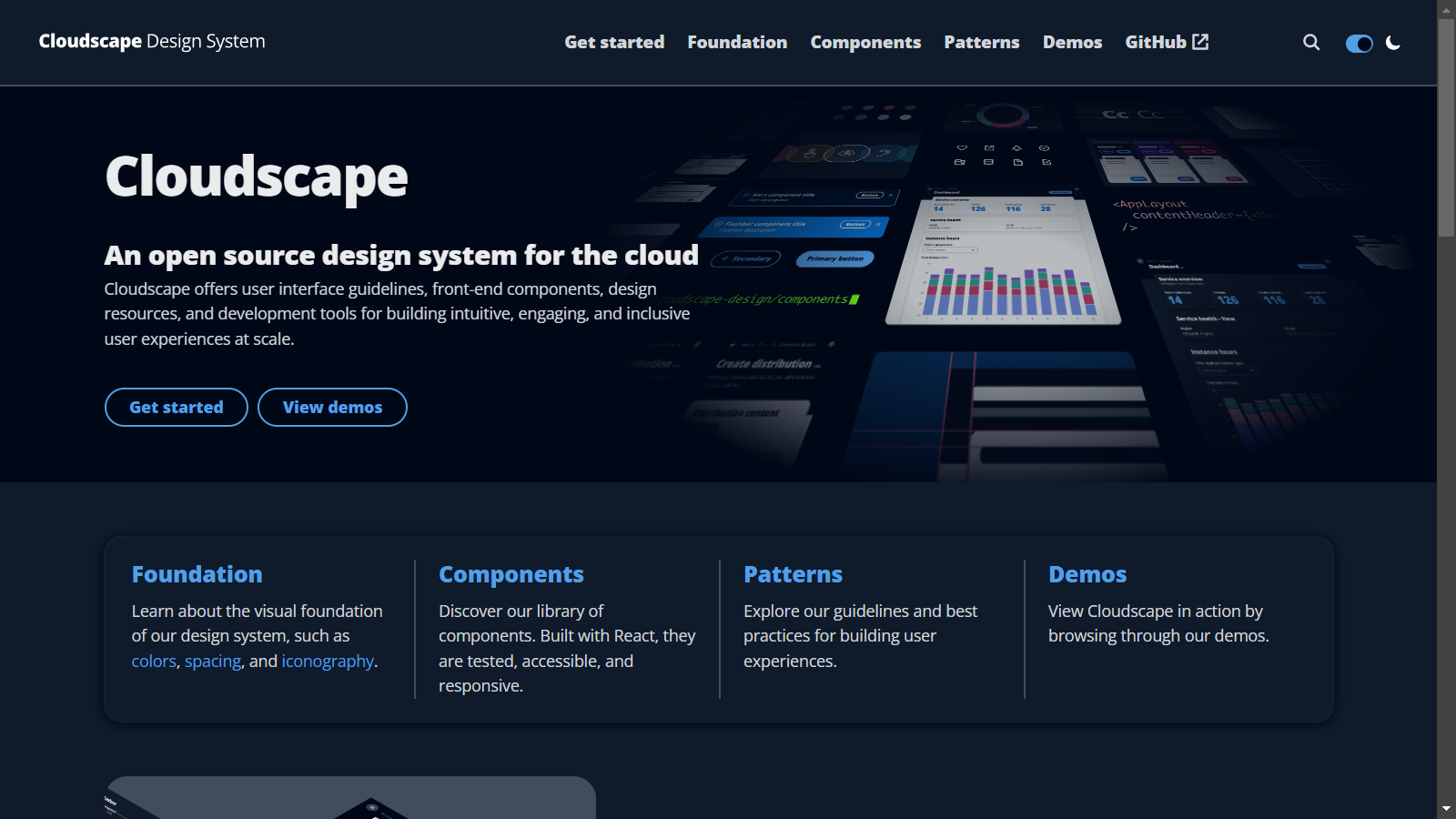Open the search icon in the header
This screenshot has width=1456, height=819.
click(x=1311, y=42)
